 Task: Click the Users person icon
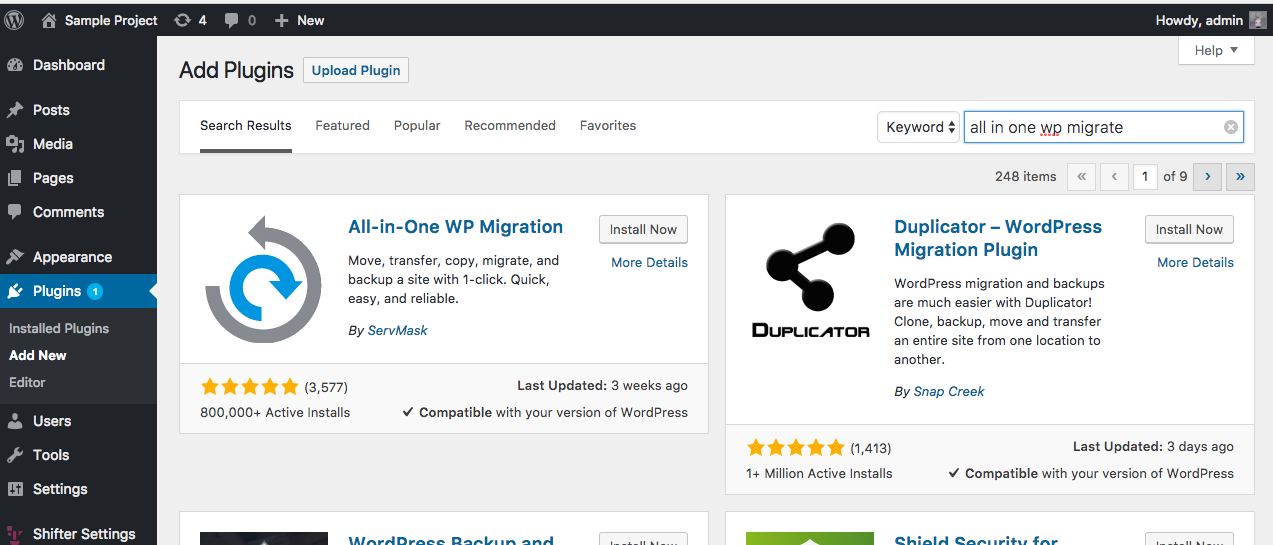(15, 421)
